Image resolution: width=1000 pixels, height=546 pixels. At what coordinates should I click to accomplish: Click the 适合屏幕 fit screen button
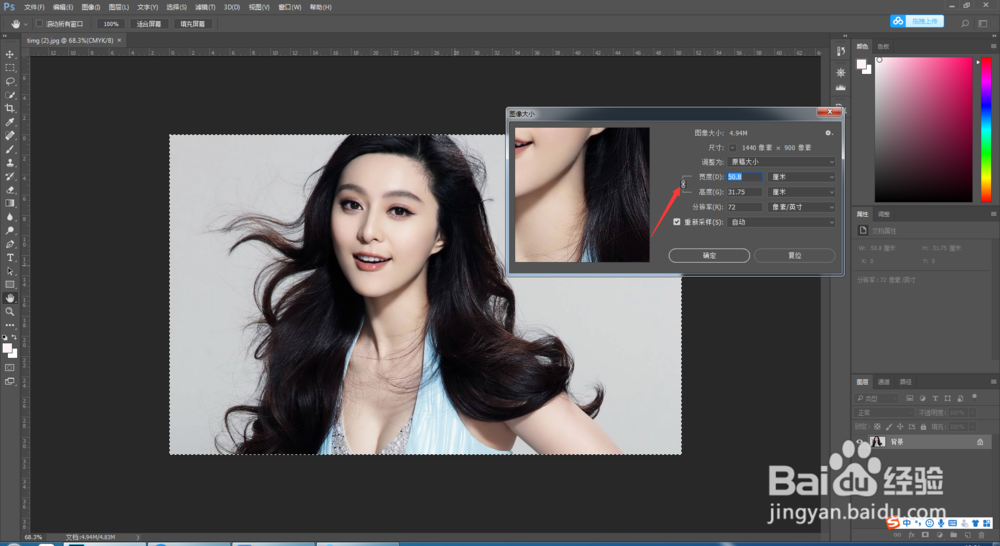click(x=149, y=24)
